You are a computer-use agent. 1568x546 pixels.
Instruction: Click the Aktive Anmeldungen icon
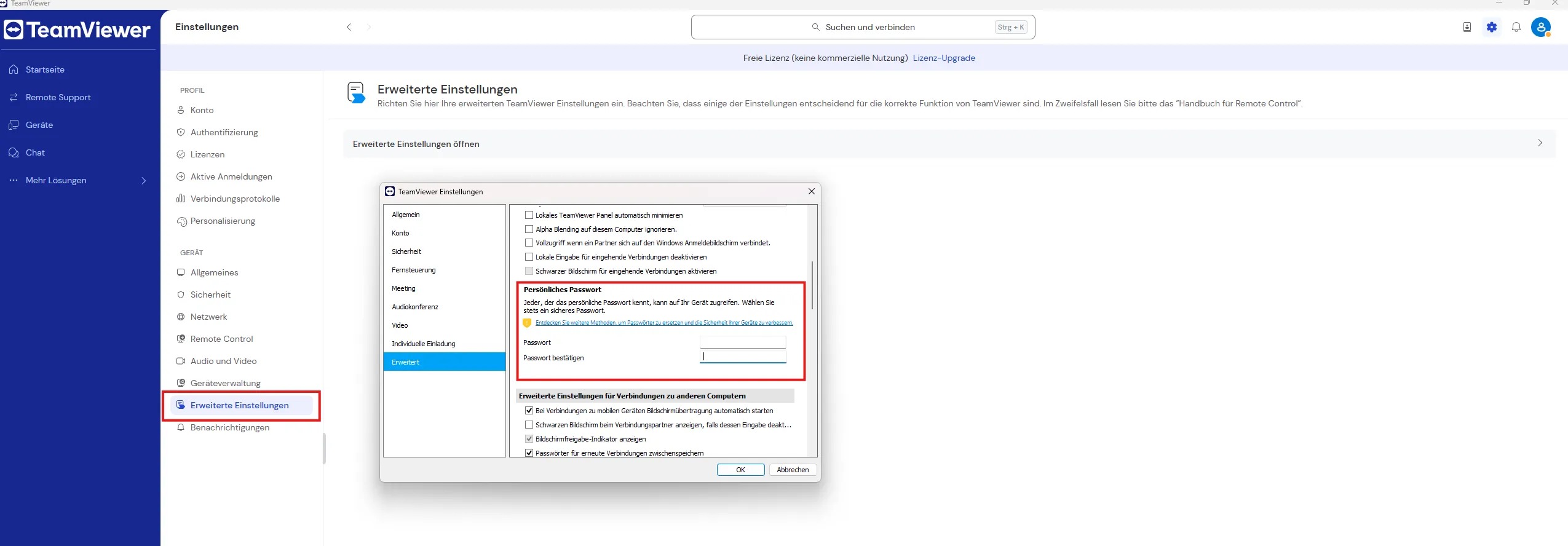[181, 176]
